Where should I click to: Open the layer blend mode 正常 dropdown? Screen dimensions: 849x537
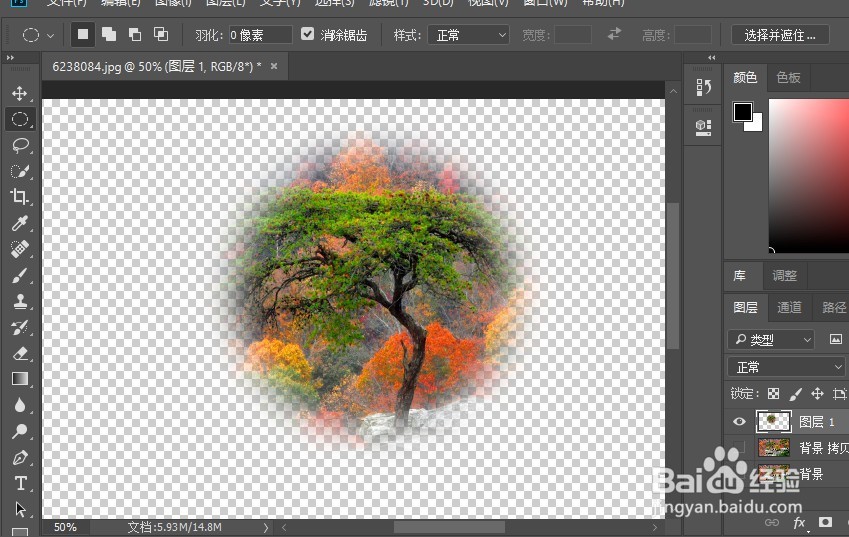[x=786, y=367]
